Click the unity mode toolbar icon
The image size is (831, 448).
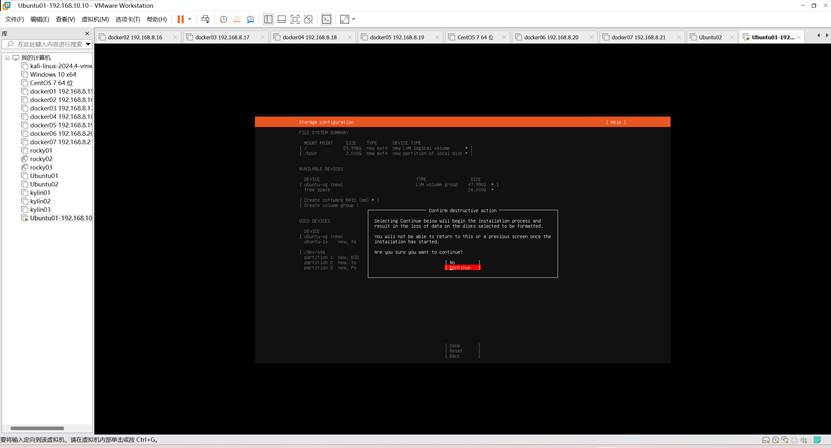click(x=308, y=19)
